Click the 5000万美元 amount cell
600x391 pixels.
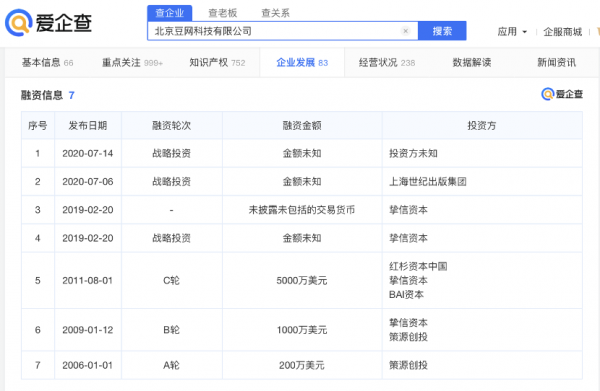[x=302, y=280]
